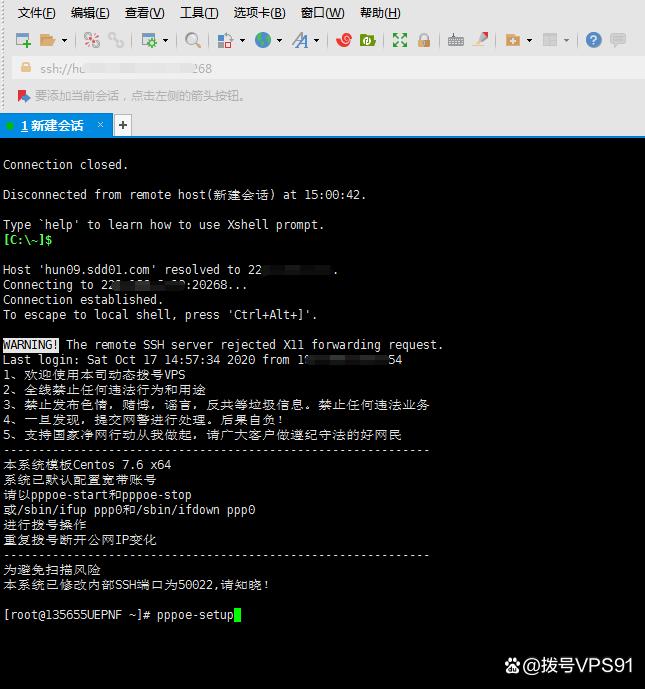Toggle full screen with green arrows icon
The height and width of the screenshot is (689, 645).
[x=400, y=40]
